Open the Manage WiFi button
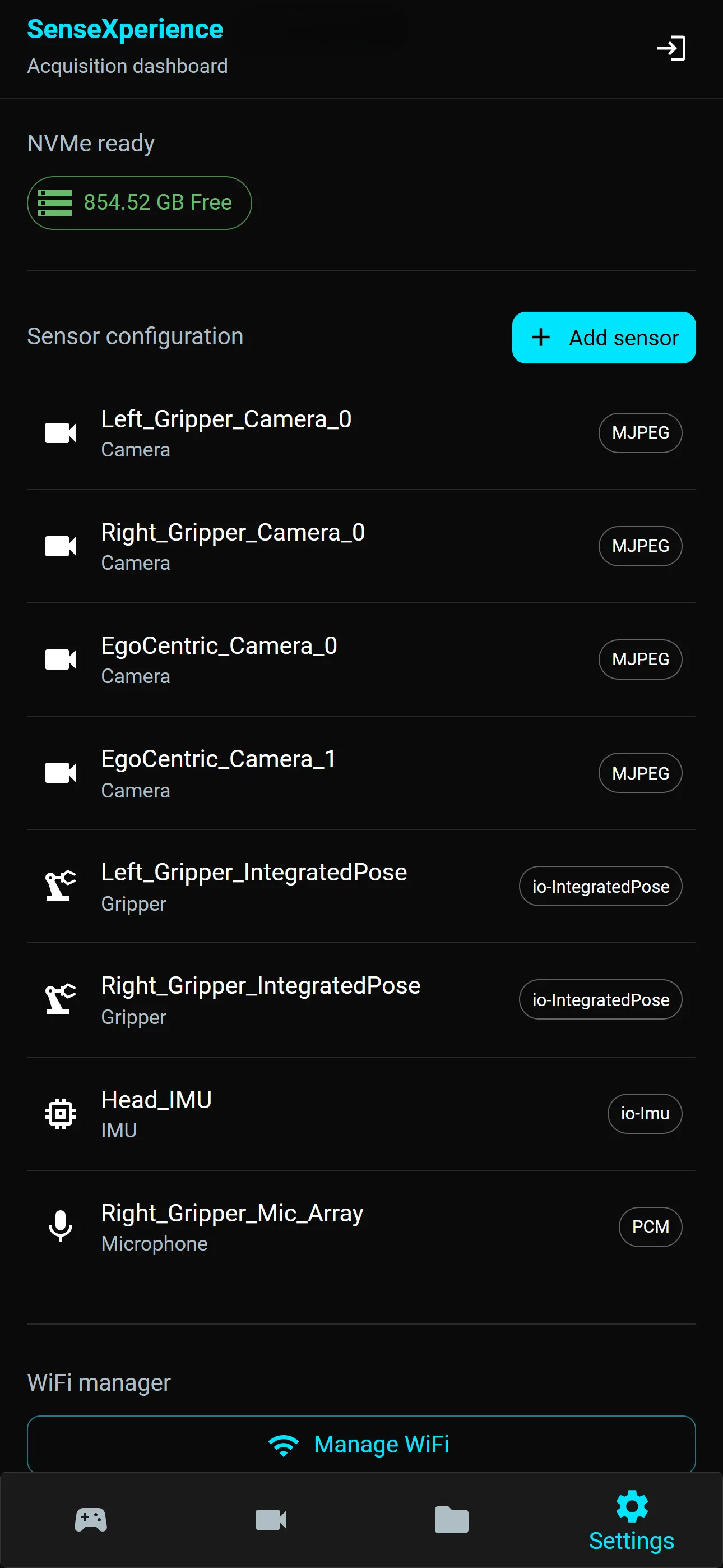Viewport: 723px width, 1568px height. pos(361,1445)
